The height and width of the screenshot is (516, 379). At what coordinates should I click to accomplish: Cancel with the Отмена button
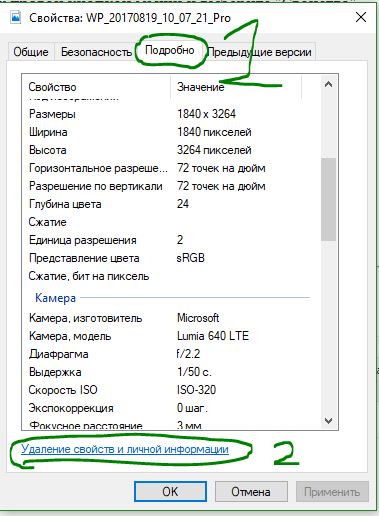click(251, 491)
